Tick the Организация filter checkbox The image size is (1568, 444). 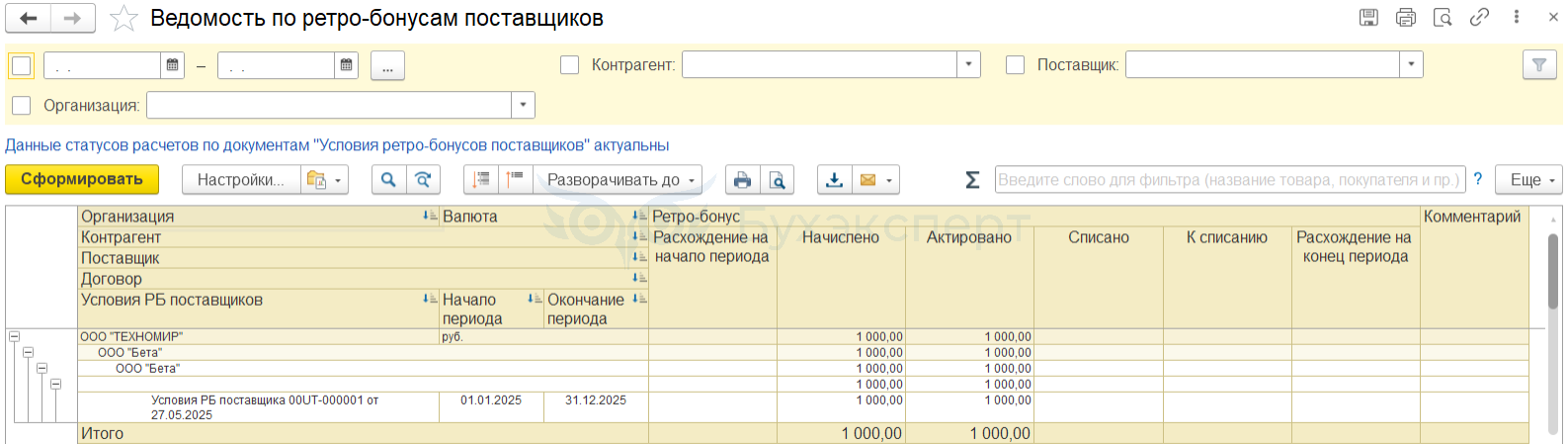[x=22, y=105]
